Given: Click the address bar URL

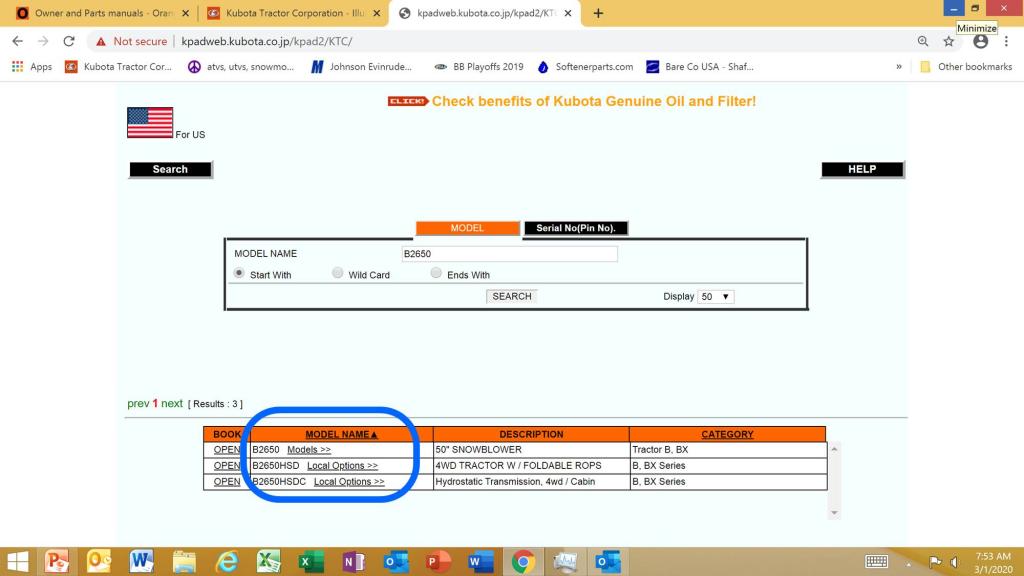Looking at the screenshot, I should click(x=266, y=41).
